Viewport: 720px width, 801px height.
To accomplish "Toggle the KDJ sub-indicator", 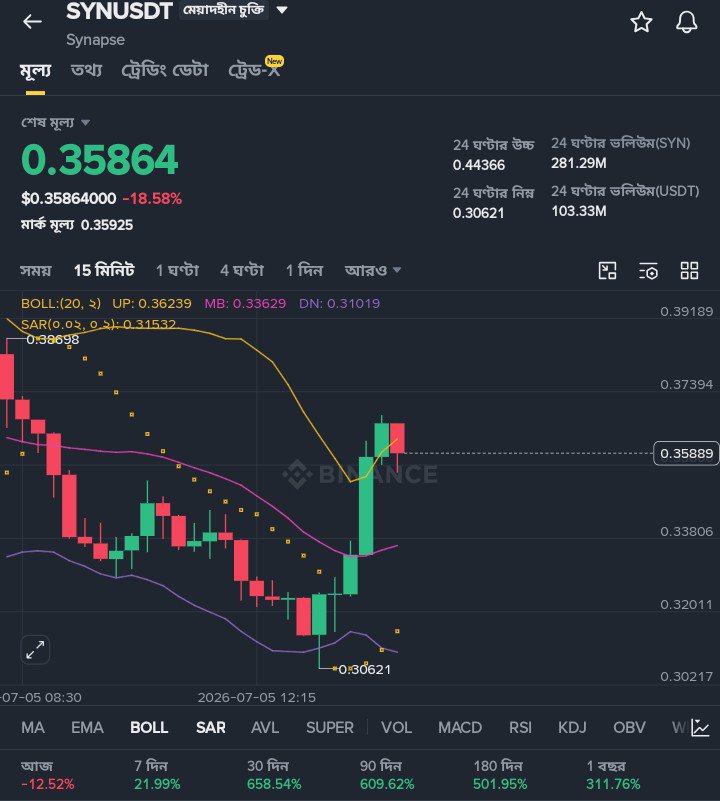I will coord(572,727).
